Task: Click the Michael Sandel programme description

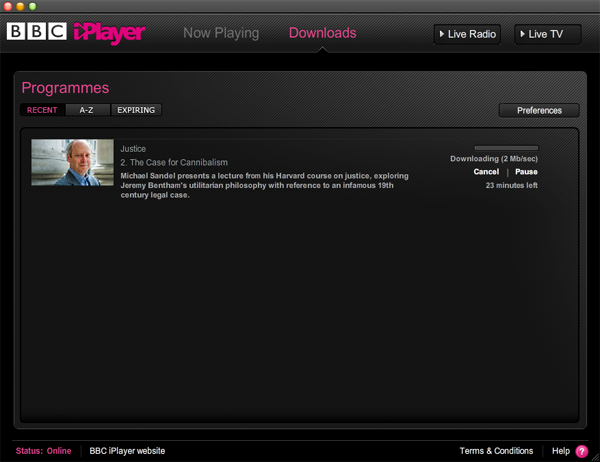Action: 264,185
